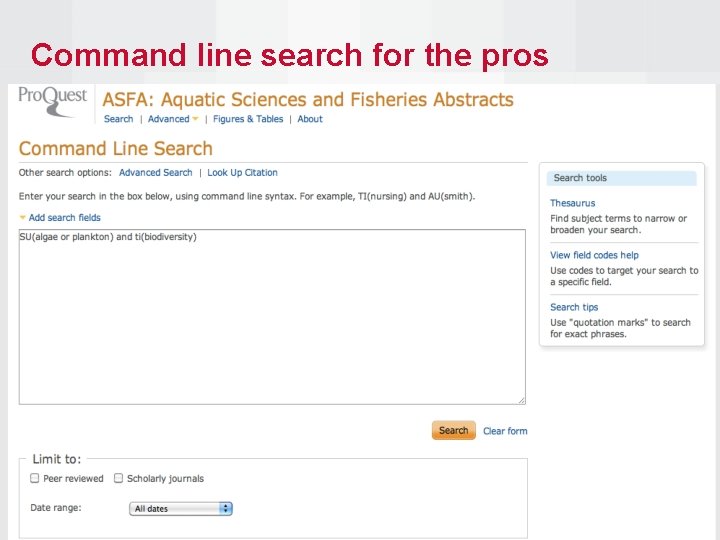Open the Advanced Search option link
Image resolution: width=720 pixels, height=540 pixels.
pos(155,173)
